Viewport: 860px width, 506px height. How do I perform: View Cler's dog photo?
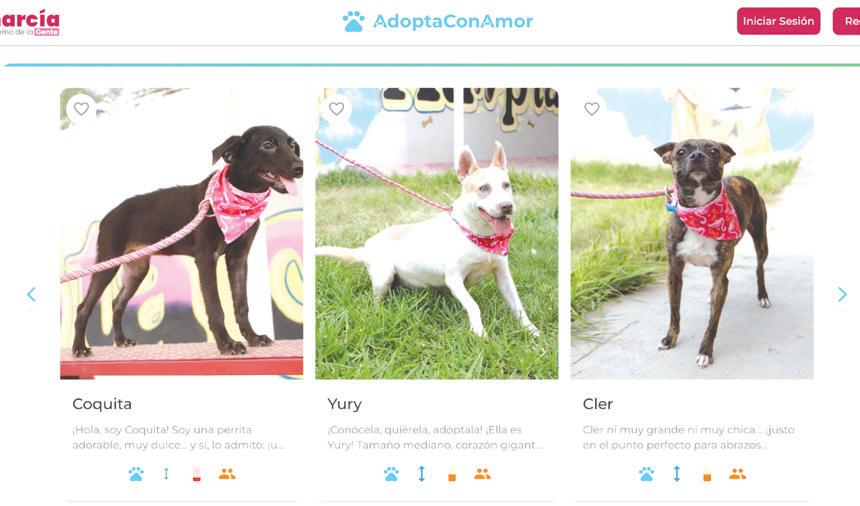pyautogui.click(x=692, y=234)
